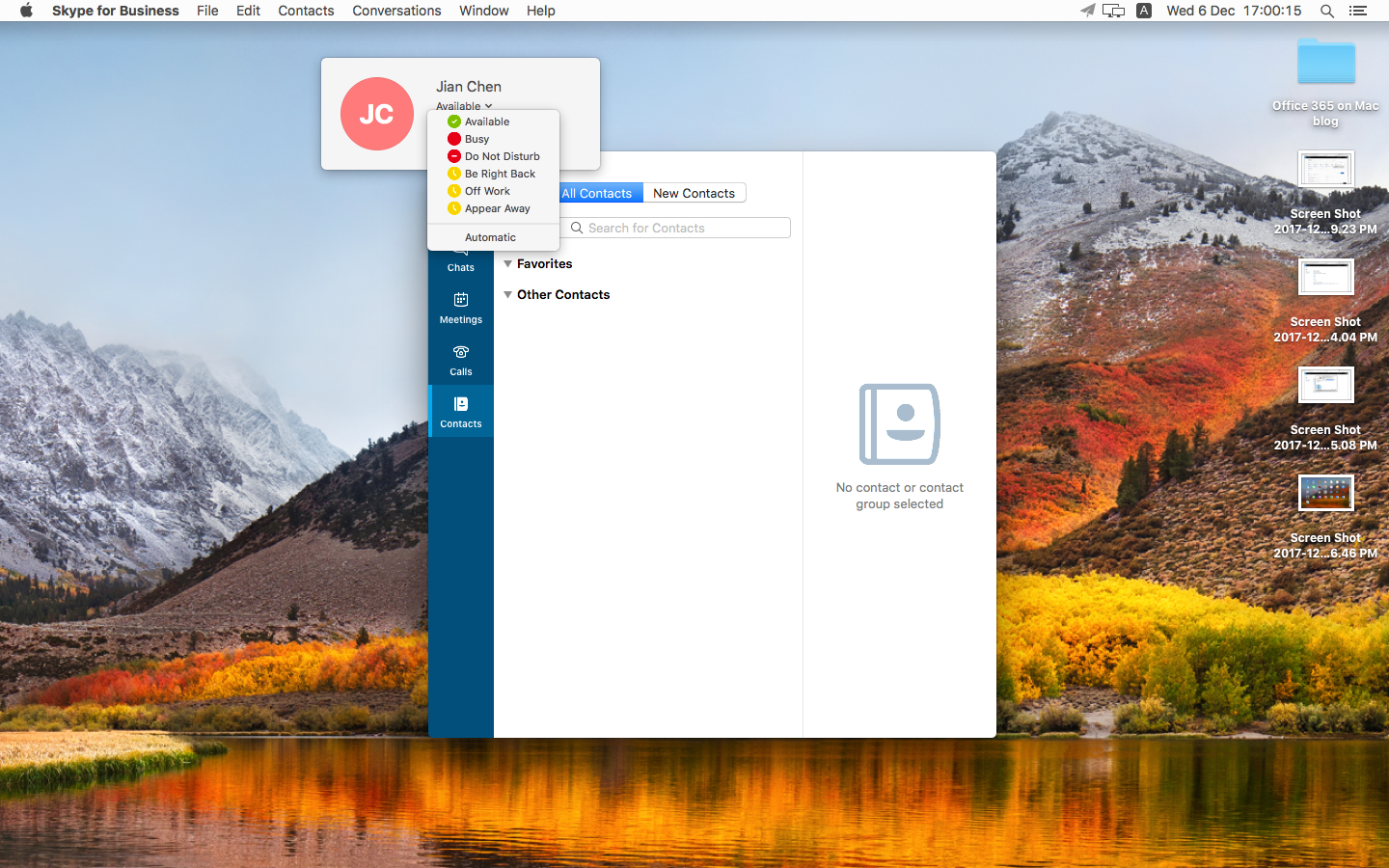Click the Be Right Back clock icon

pyautogui.click(x=453, y=174)
